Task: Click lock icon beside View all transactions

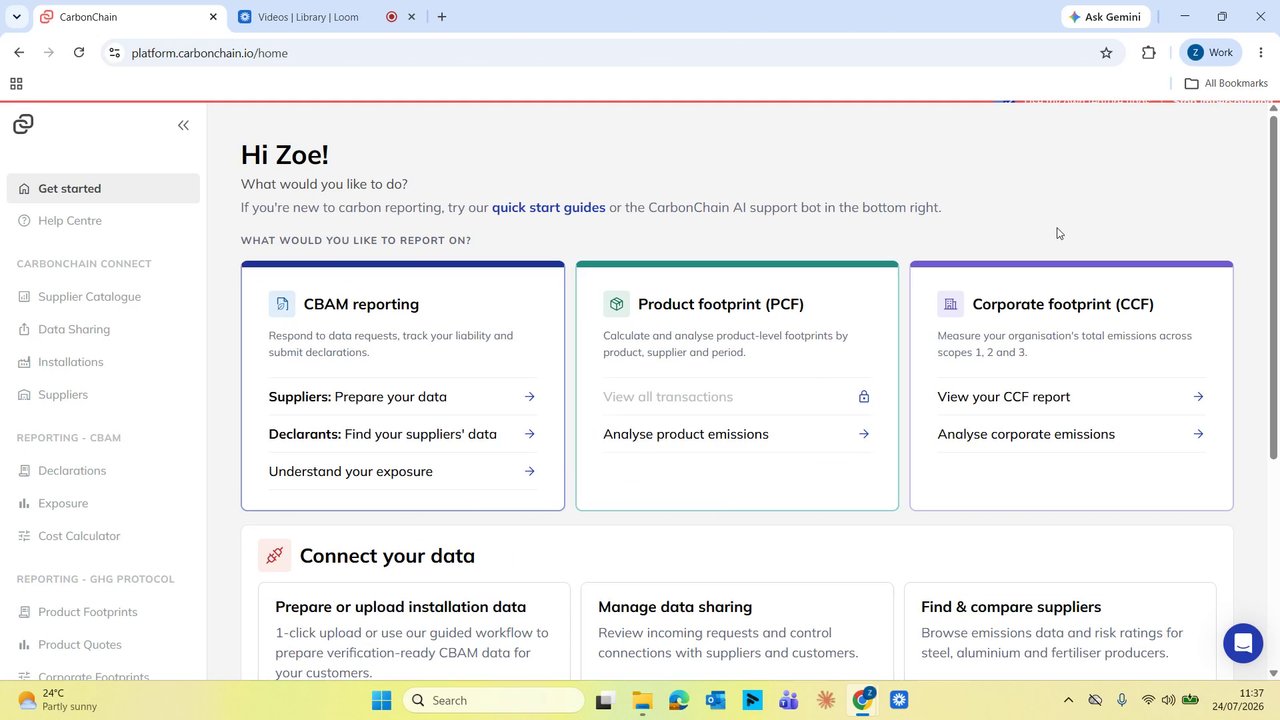Action: click(x=864, y=397)
